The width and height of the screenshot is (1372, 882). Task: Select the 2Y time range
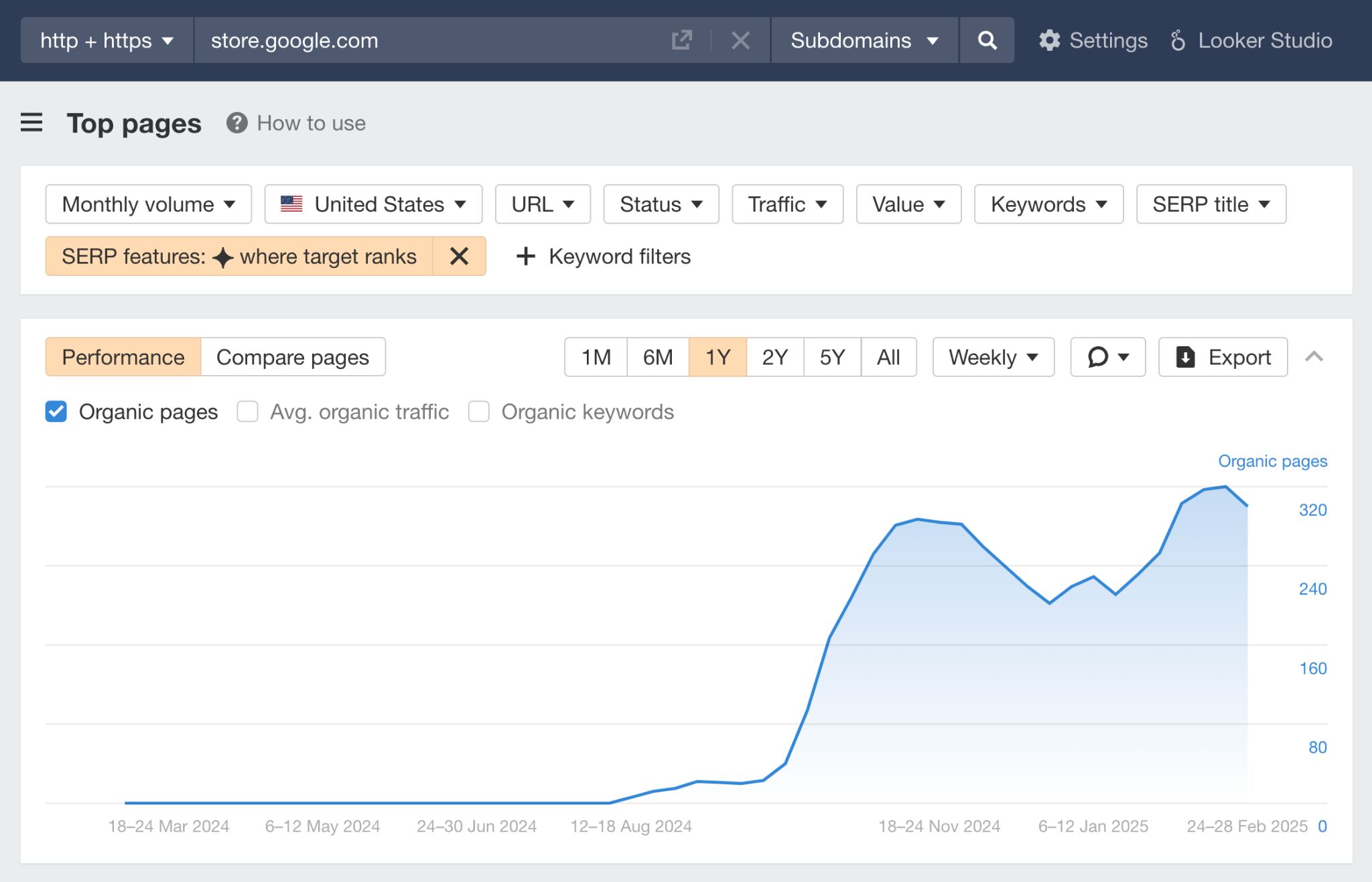(x=774, y=357)
